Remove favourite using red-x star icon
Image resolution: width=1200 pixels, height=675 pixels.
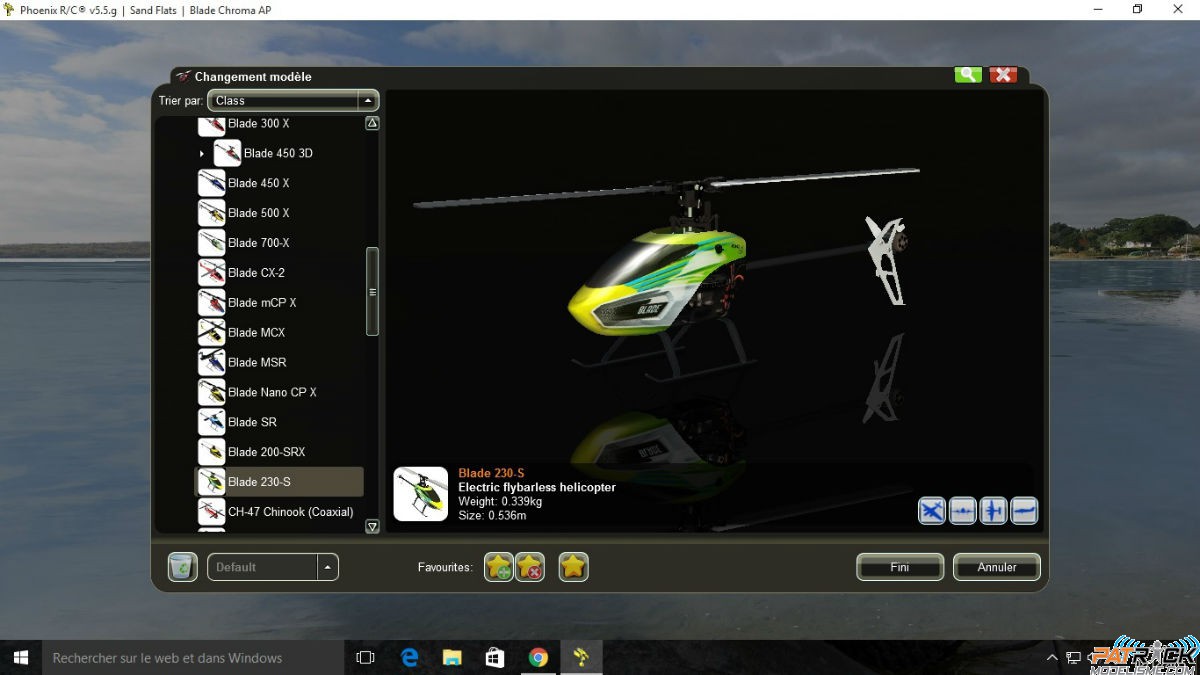(530, 567)
